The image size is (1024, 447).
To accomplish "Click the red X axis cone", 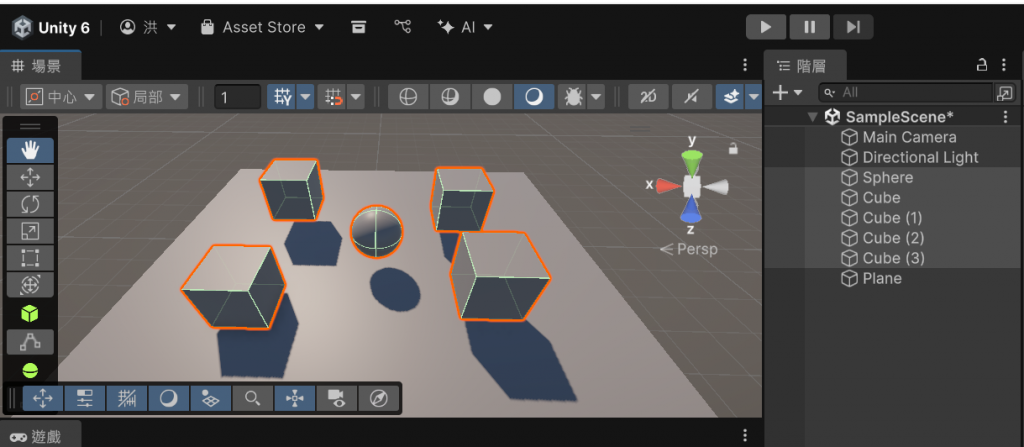I will (x=669, y=186).
